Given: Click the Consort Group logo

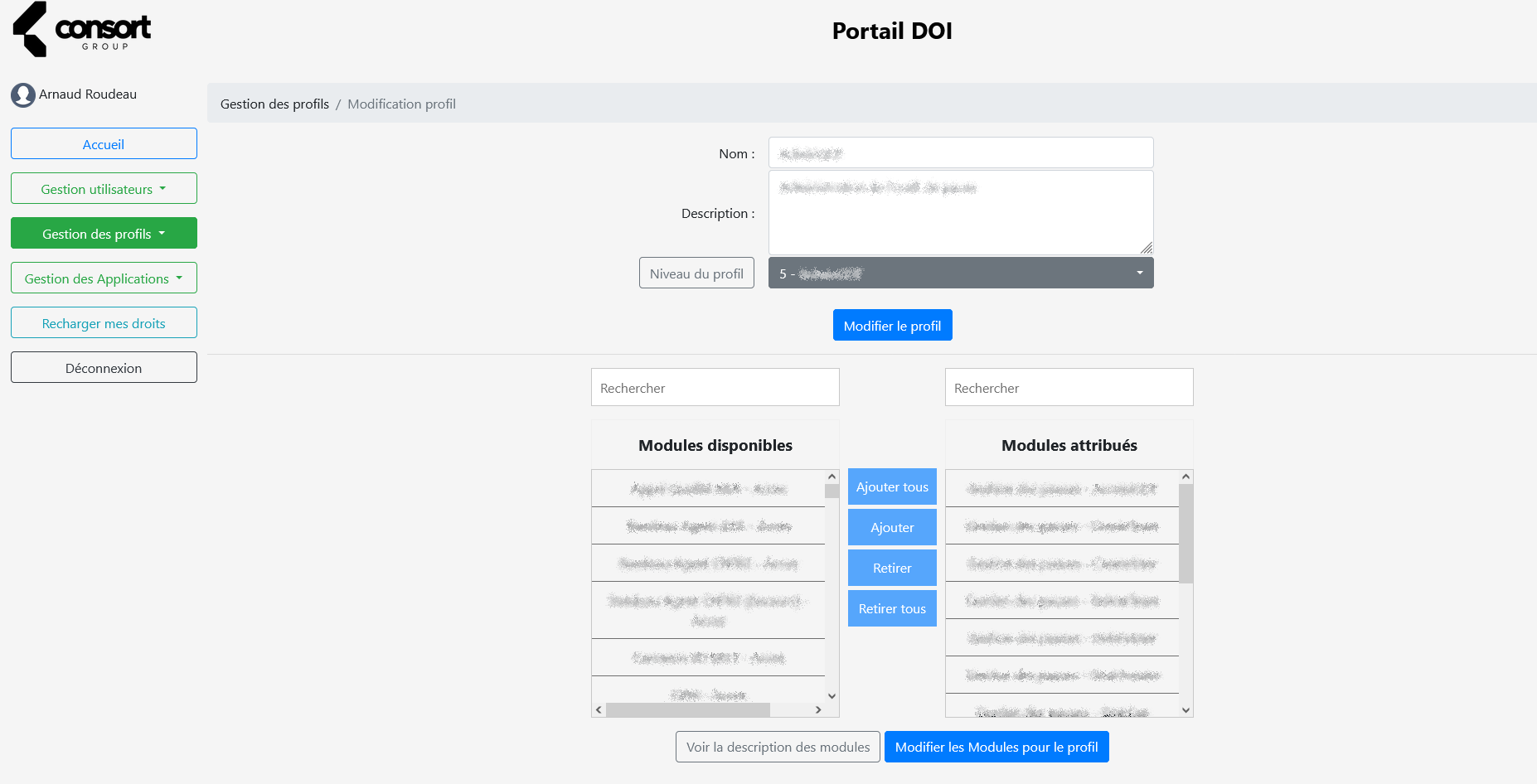Looking at the screenshot, I should pos(82,30).
